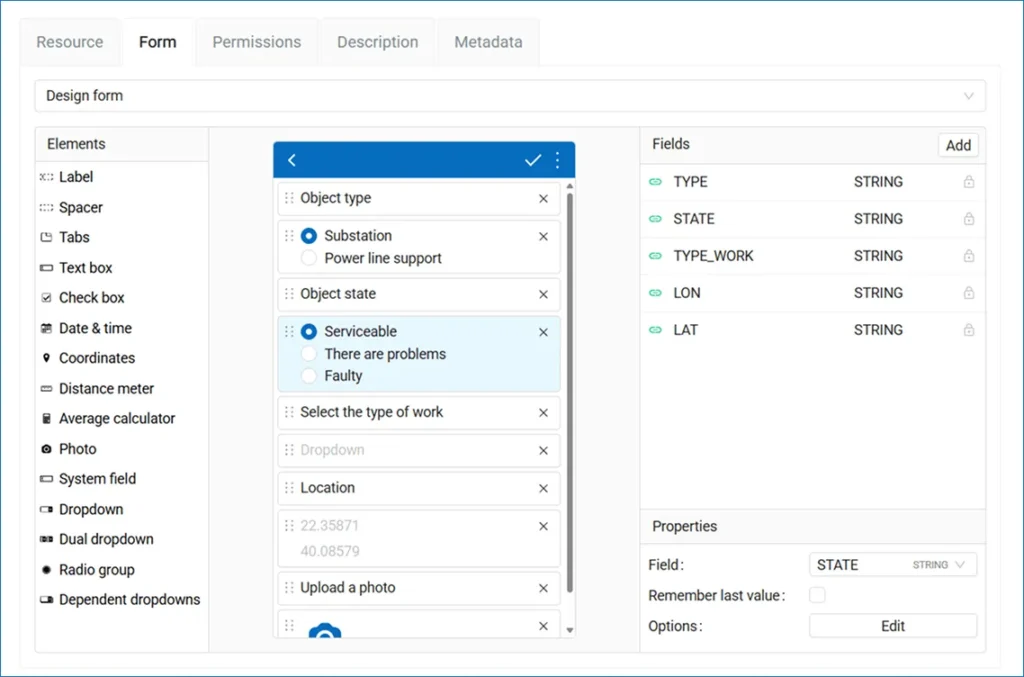Click the Add button in Fields panel
The image size is (1024, 677).
[x=958, y=145]
